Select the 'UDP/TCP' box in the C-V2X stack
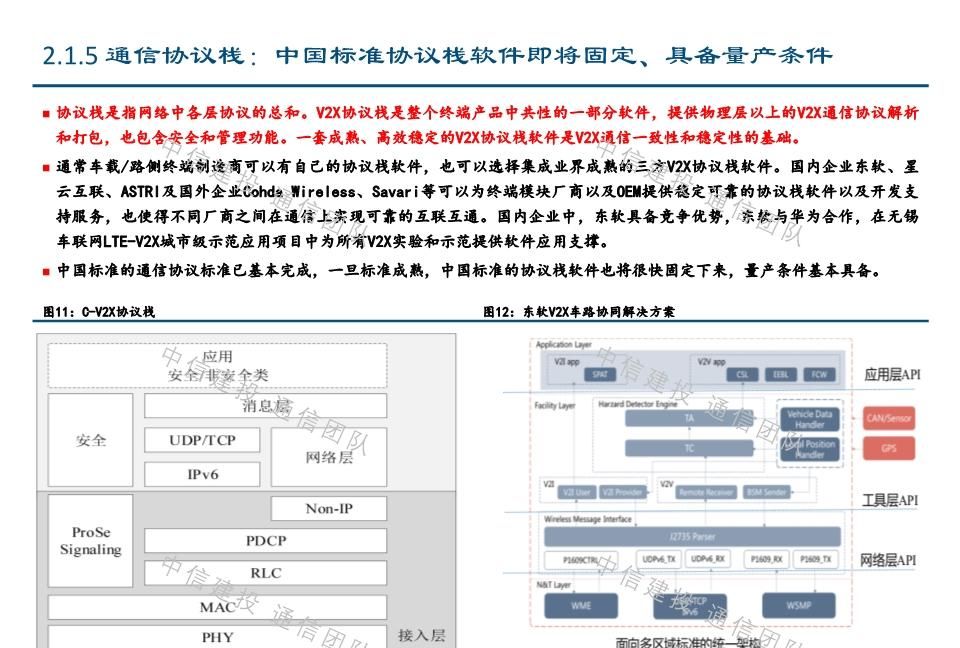This screenshot has height=648, width=960. point(202,440)
